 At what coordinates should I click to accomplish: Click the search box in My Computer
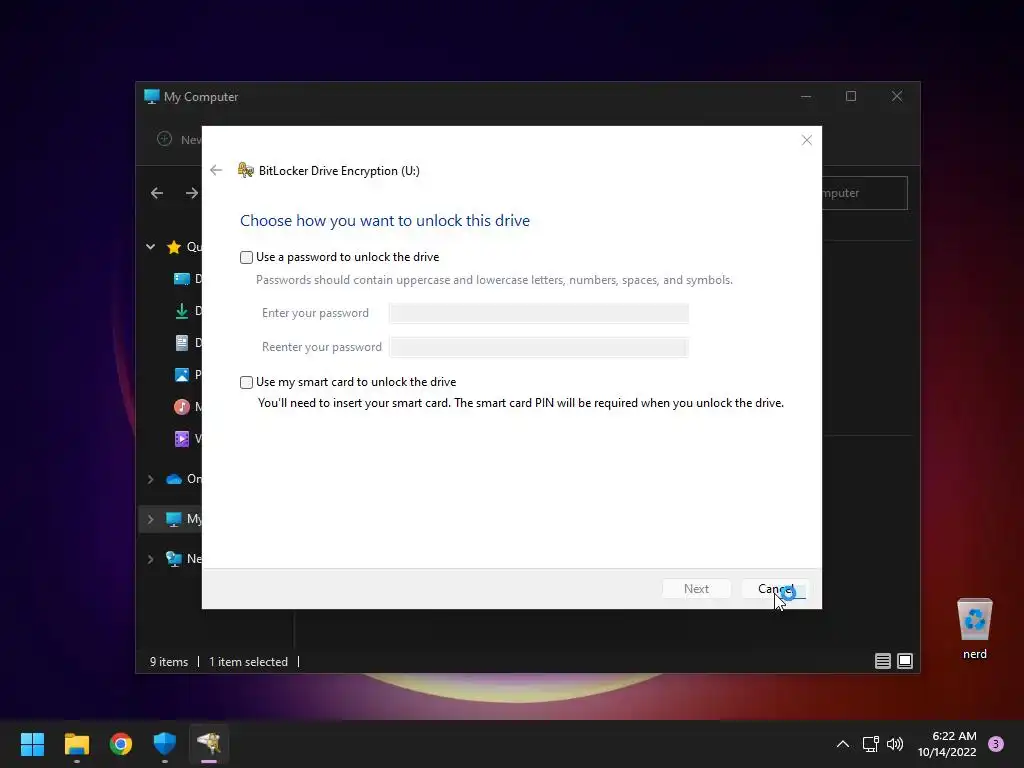click(865, 193)
